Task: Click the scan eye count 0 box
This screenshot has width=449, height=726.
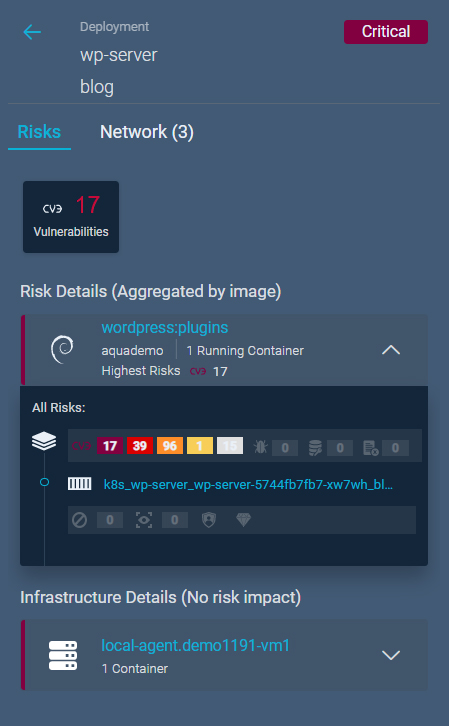Action: pyautogui.click(x=175, y=520)
